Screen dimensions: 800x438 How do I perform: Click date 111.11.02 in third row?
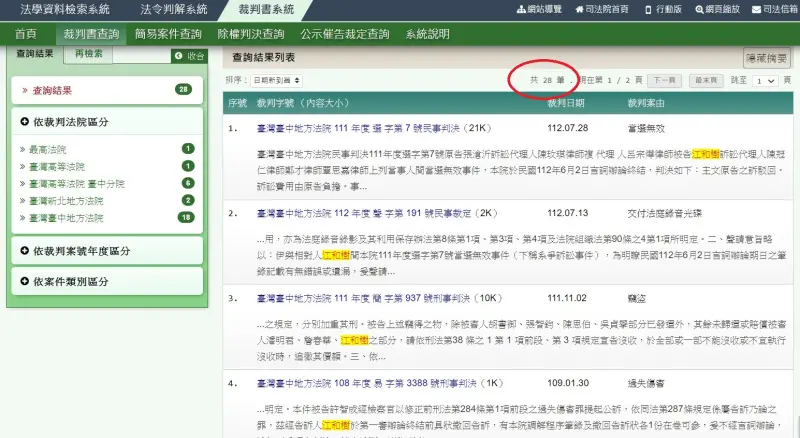(567, 298)
